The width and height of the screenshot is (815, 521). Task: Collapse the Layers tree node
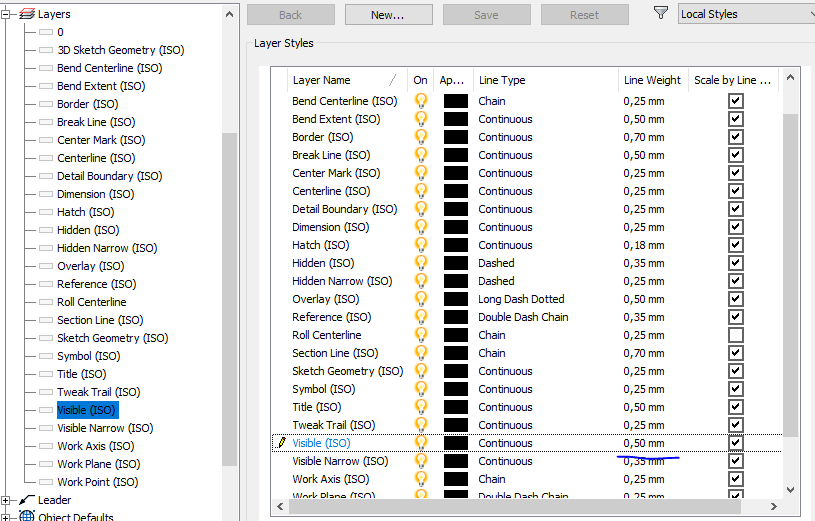(6, 15)
